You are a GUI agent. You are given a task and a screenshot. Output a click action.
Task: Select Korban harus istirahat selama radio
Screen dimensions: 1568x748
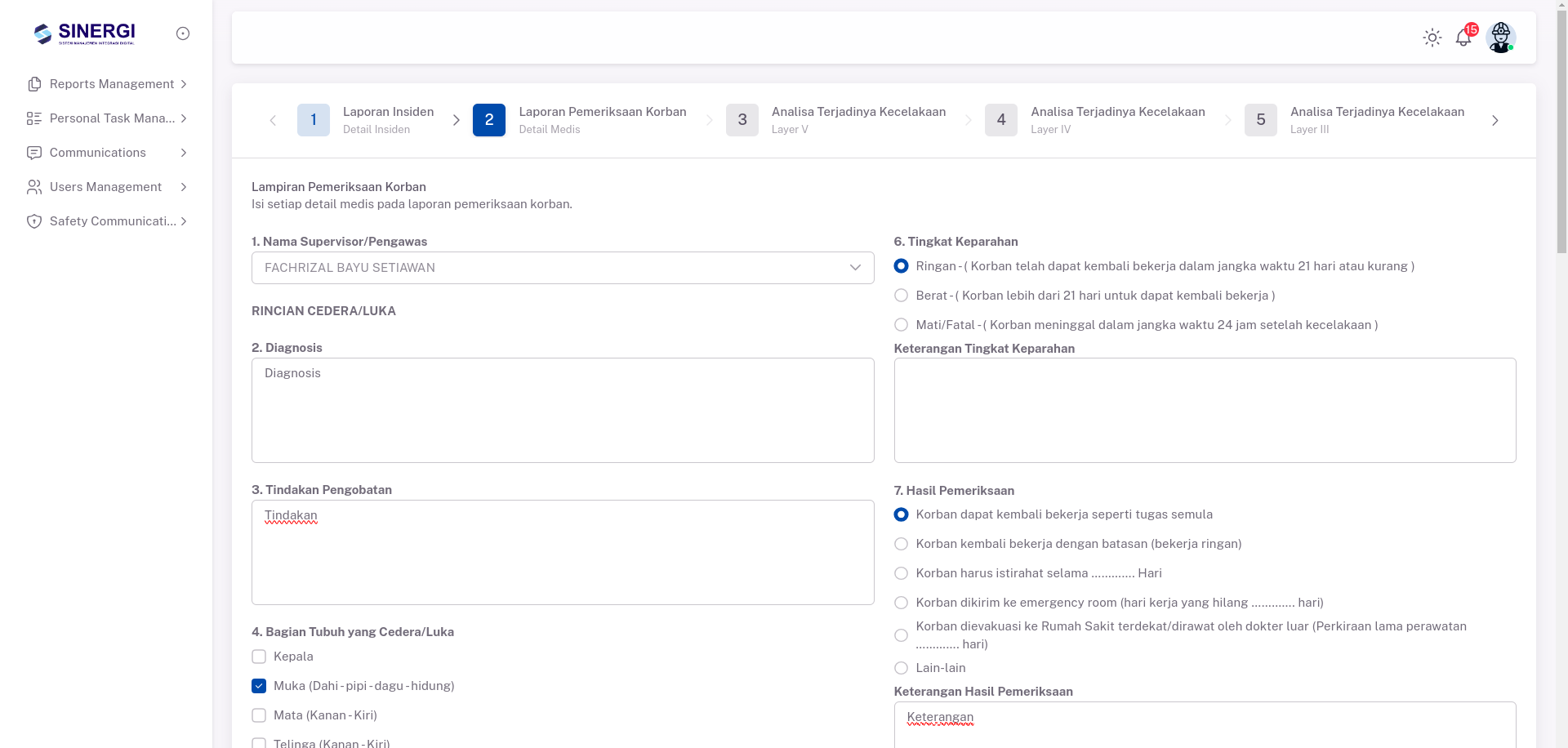pyautogui.click(x=901, y=573)
